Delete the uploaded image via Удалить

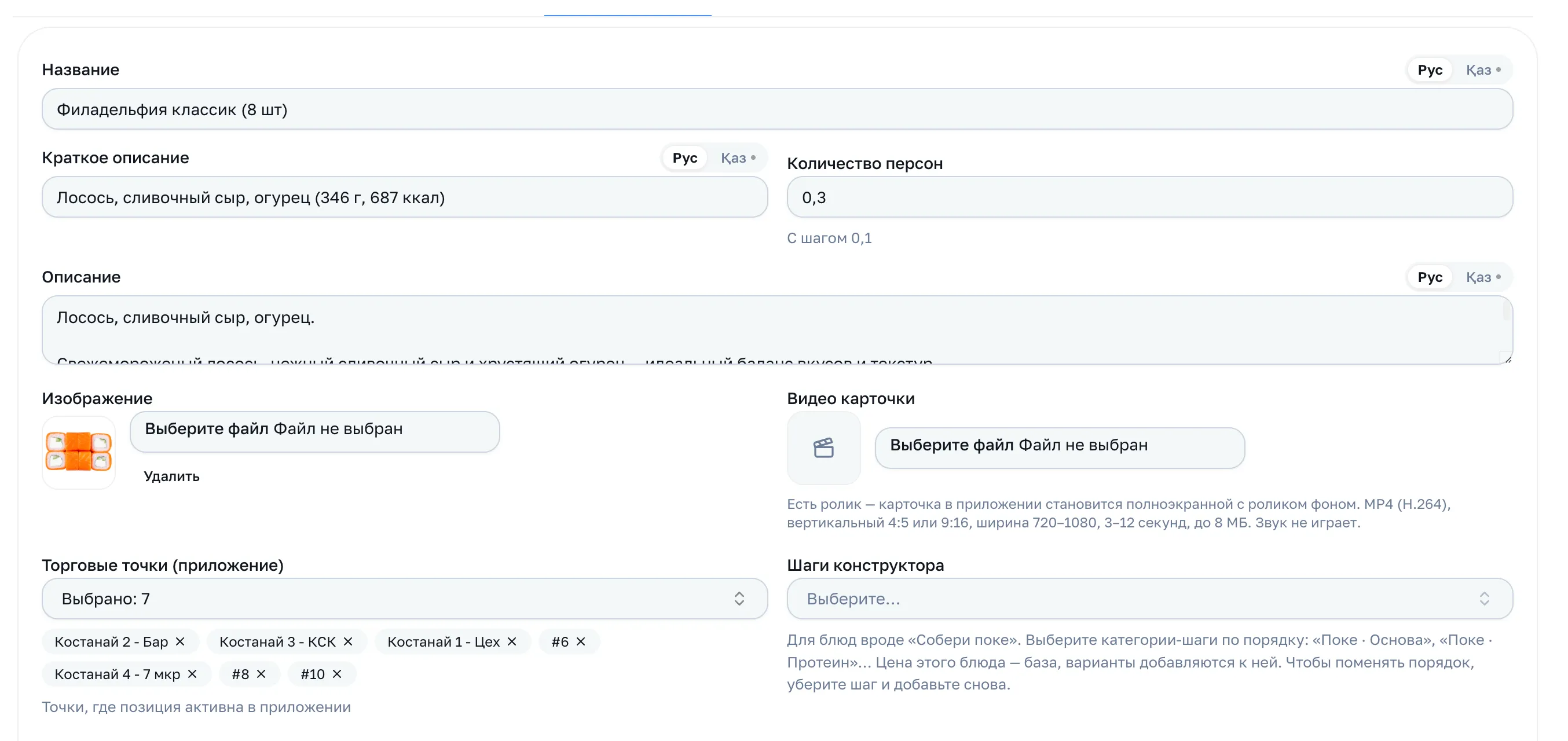pos(171,476)
